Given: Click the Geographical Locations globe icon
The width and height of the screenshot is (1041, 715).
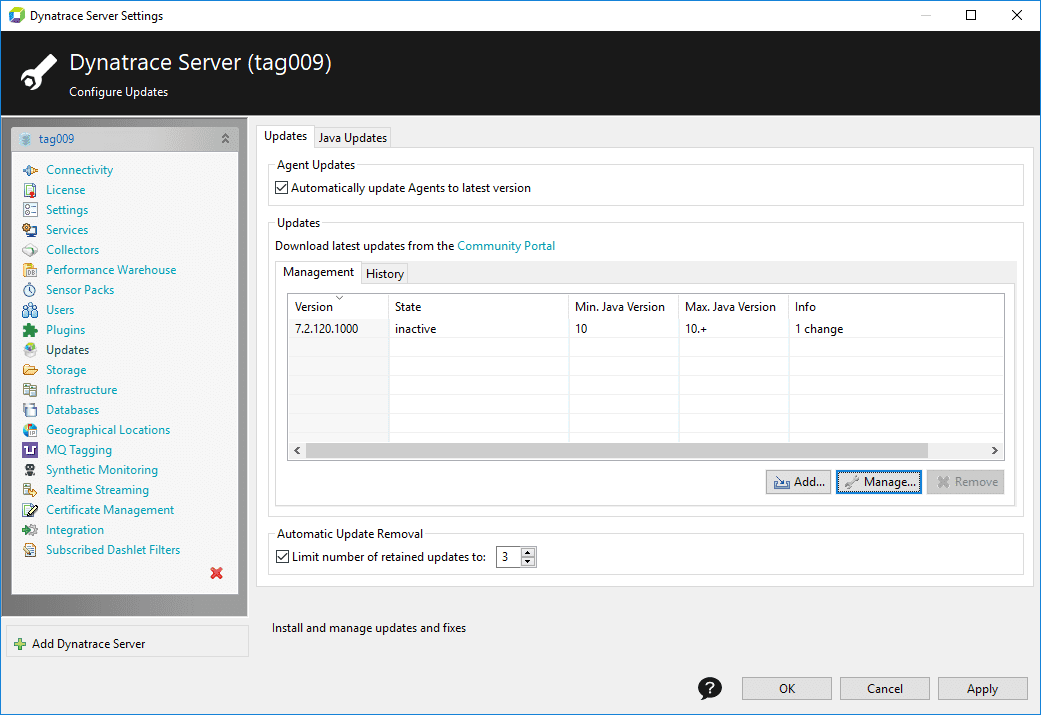Looking at the screenshot, I should (30, 430).
